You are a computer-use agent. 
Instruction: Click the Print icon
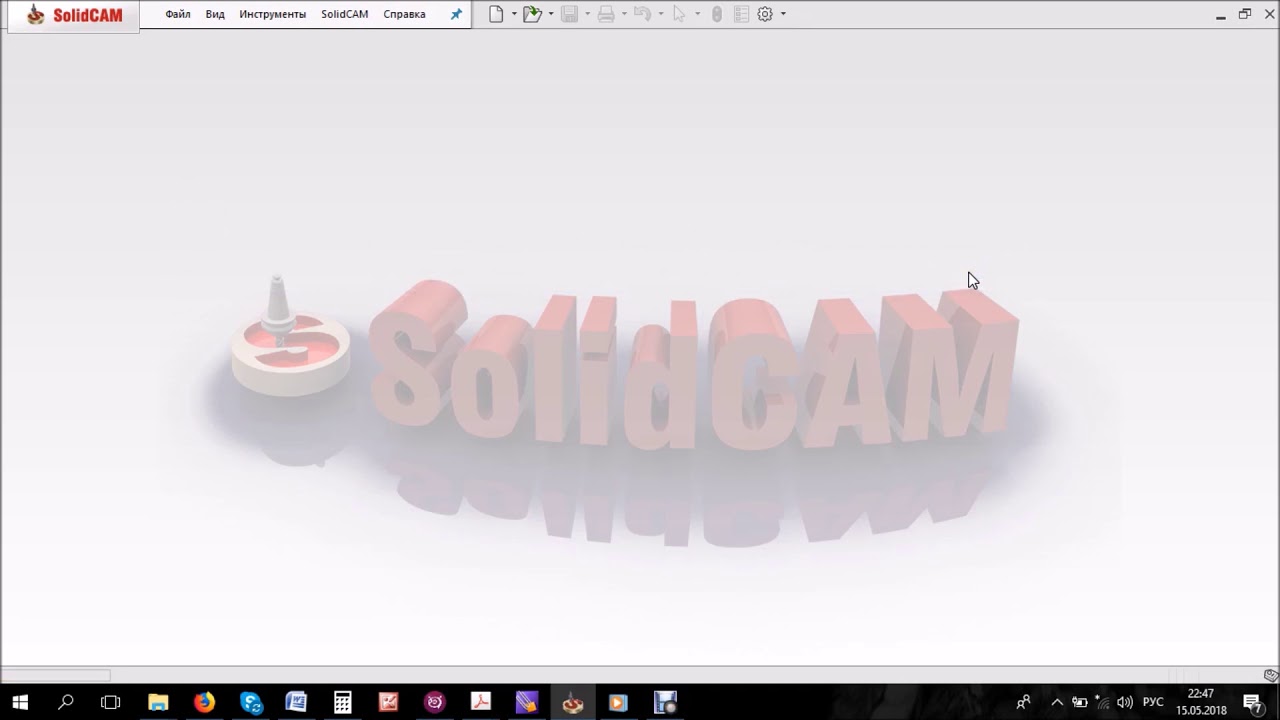coord(606,14)
